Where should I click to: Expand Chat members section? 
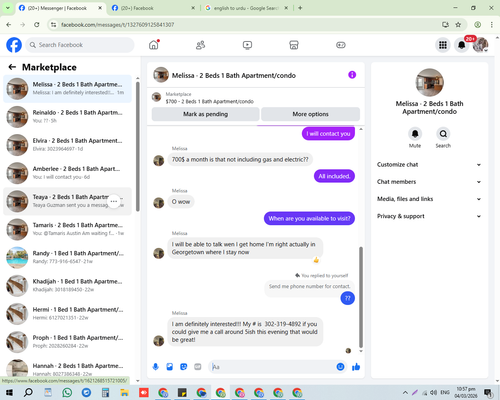pos(429,182)
